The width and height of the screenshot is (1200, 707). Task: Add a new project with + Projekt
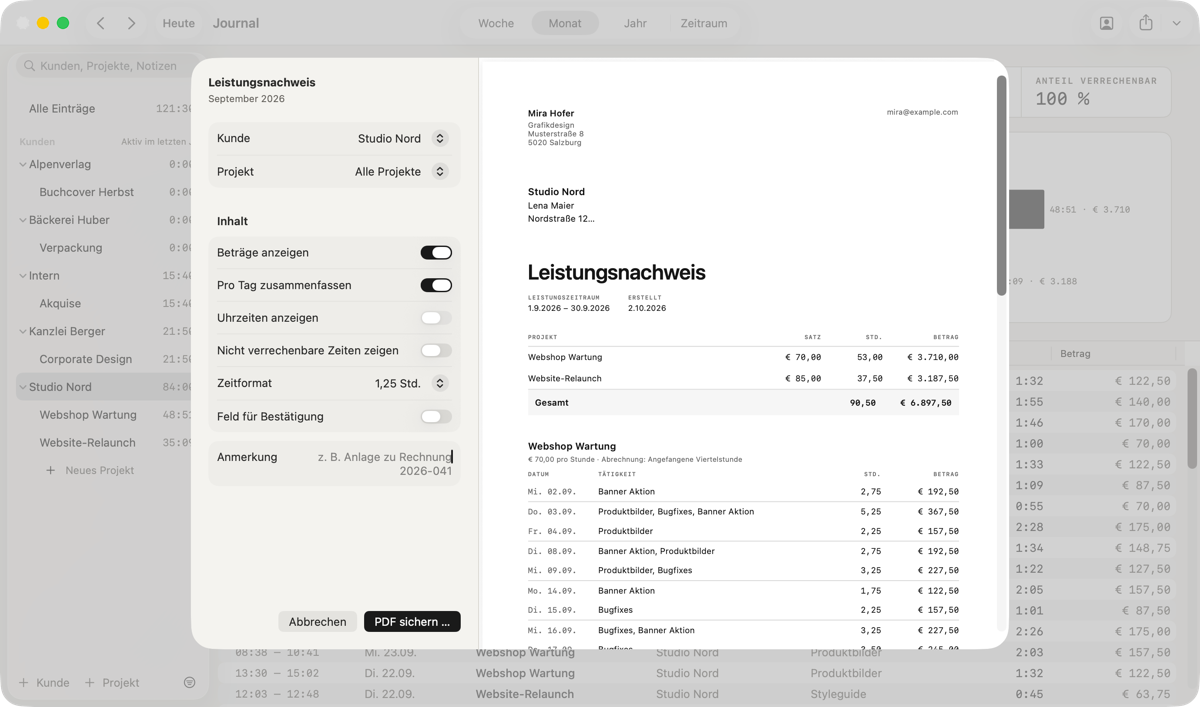[112, 682]
